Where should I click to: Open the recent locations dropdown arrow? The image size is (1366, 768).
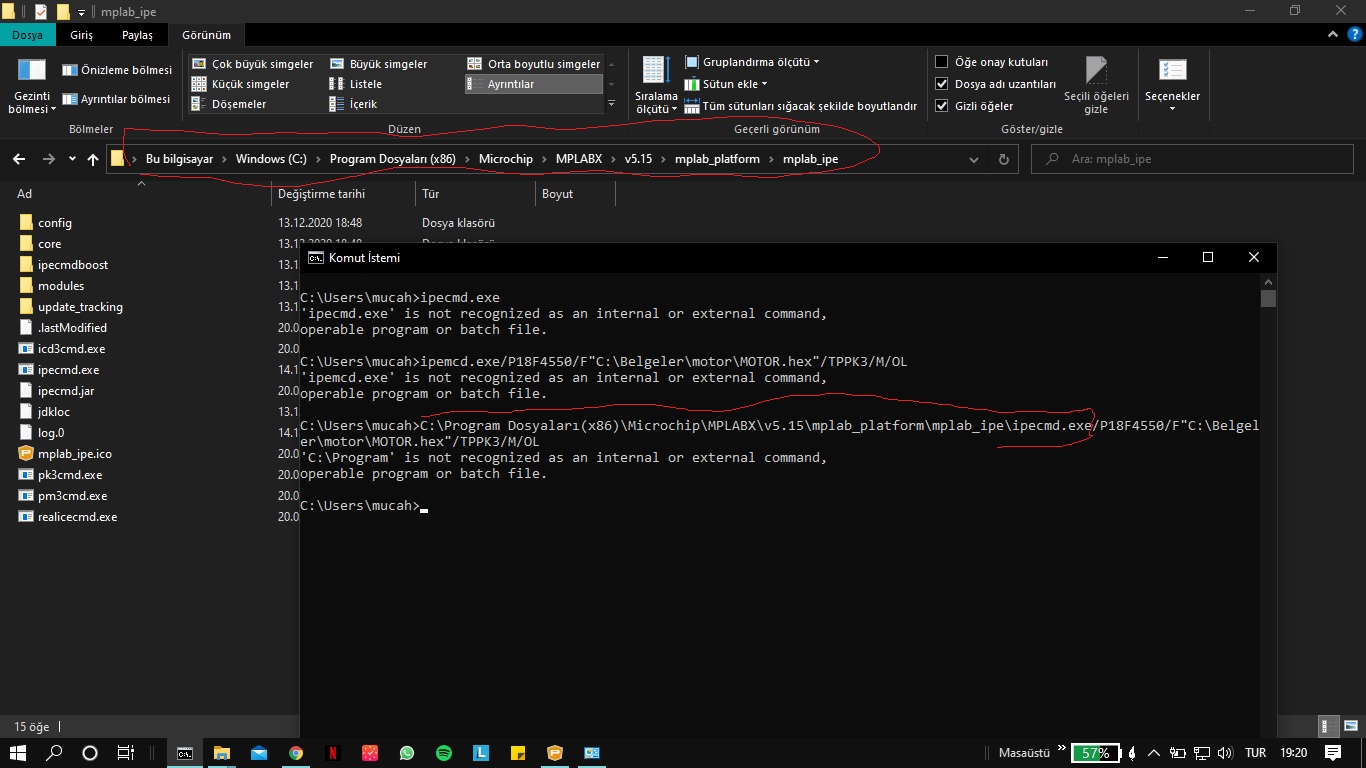tap(72, 159)
